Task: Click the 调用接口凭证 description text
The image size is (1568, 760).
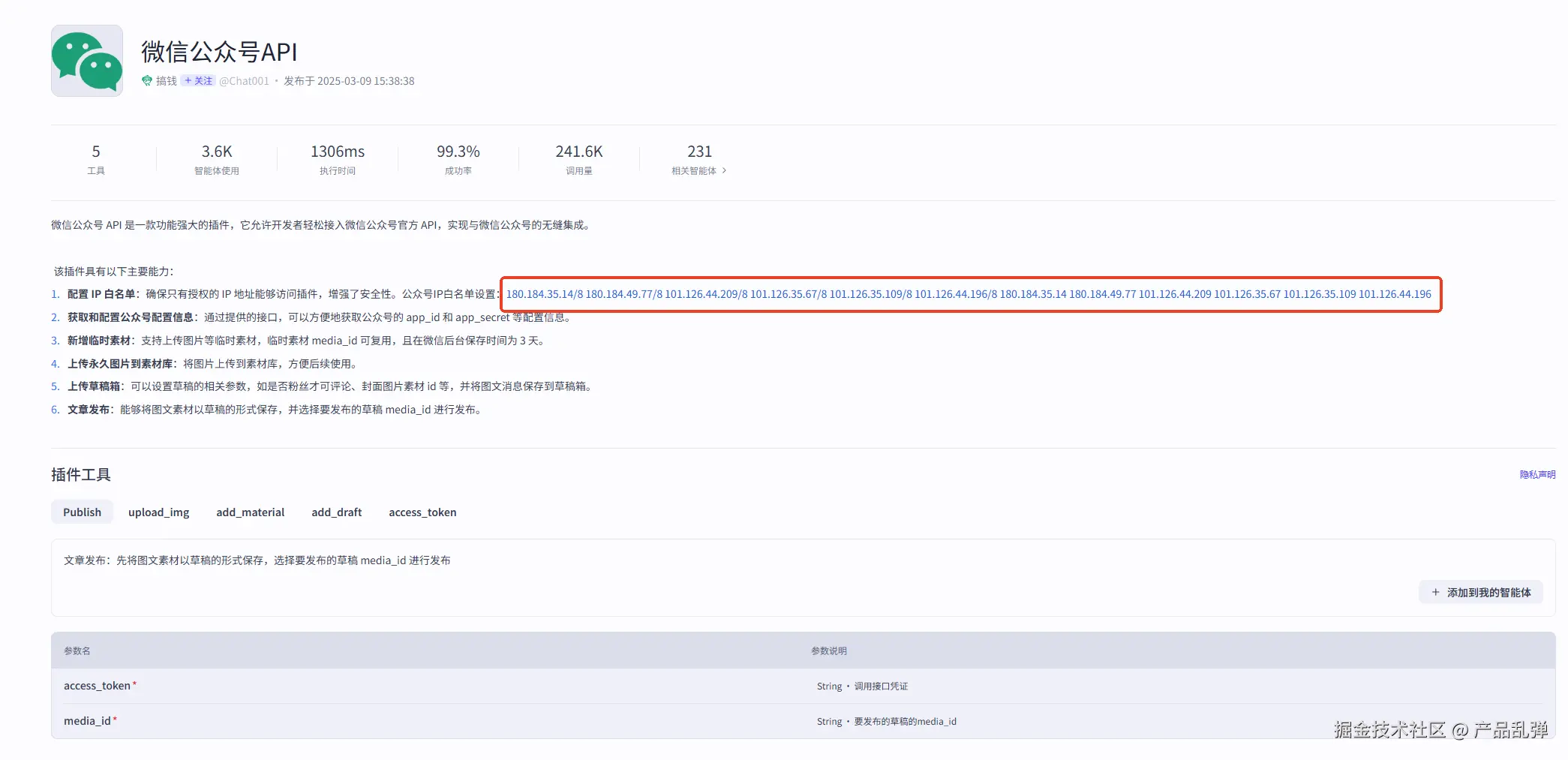Action: point(881,686)
